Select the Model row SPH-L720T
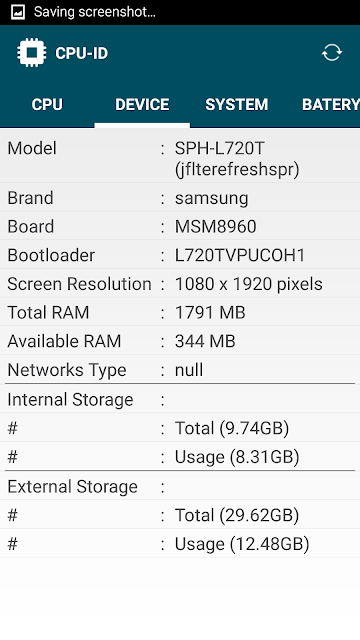This screenshot has height=640, width=360. click(180, 159)
